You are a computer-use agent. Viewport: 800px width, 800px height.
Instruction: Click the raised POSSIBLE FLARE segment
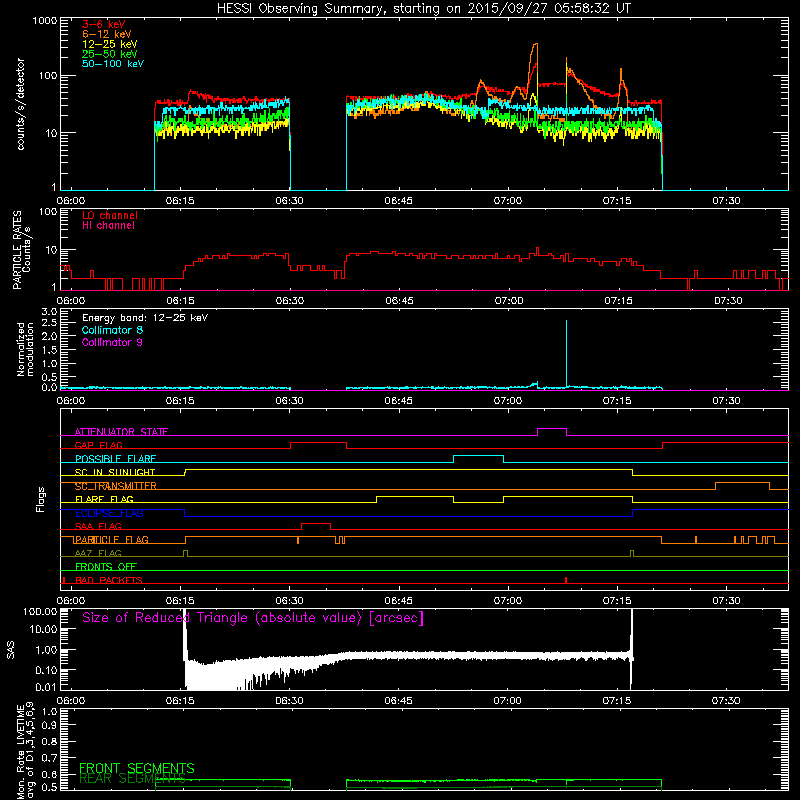point(479,456)
